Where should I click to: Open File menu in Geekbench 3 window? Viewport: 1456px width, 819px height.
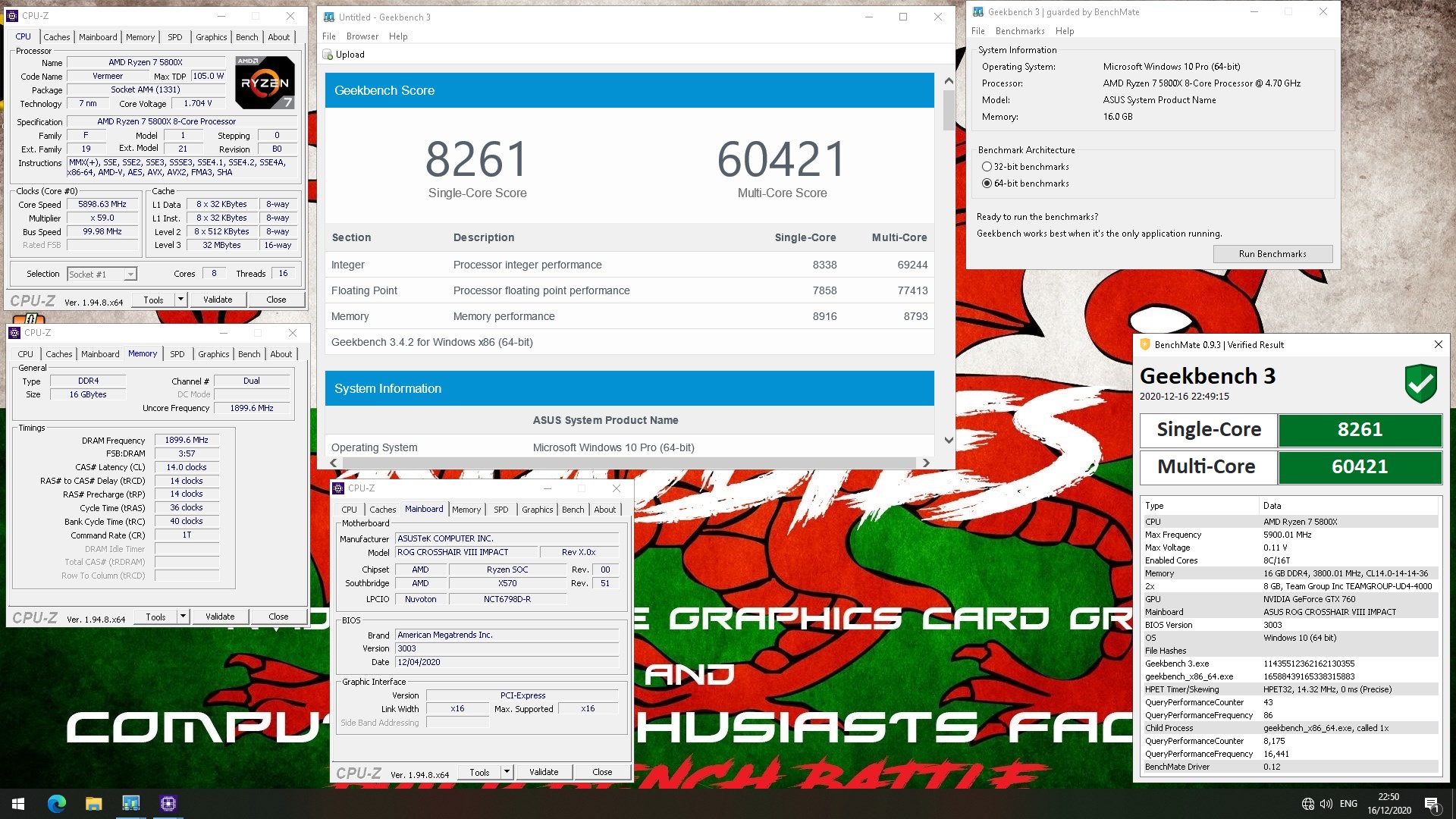coord(328,36)
